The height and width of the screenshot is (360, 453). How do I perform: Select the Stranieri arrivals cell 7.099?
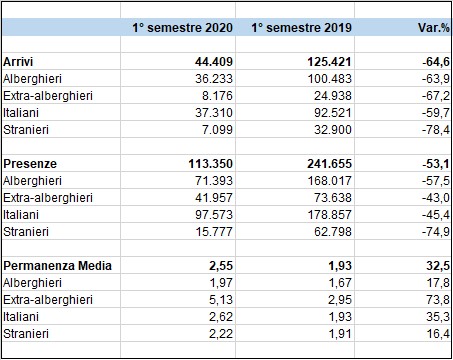tap(178, 130)
